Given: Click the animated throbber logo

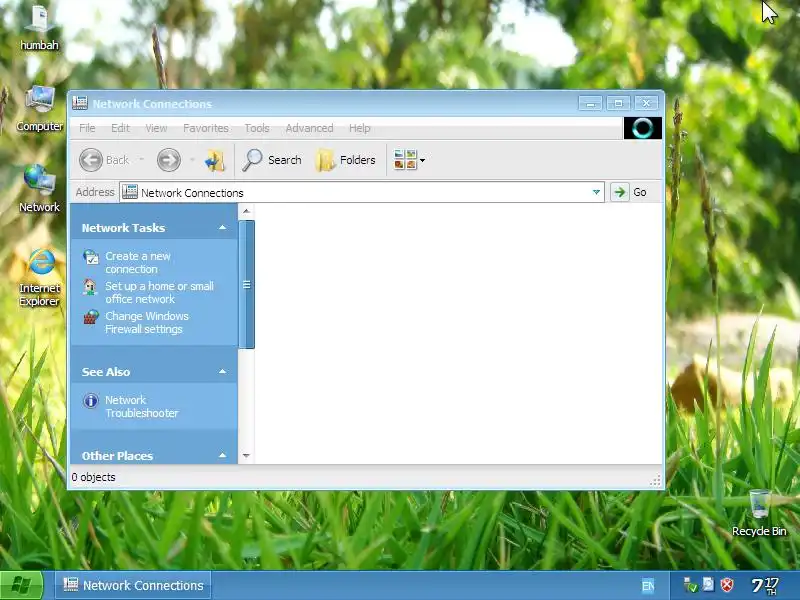Looking at the screenshot, I should tap(643, 128).
